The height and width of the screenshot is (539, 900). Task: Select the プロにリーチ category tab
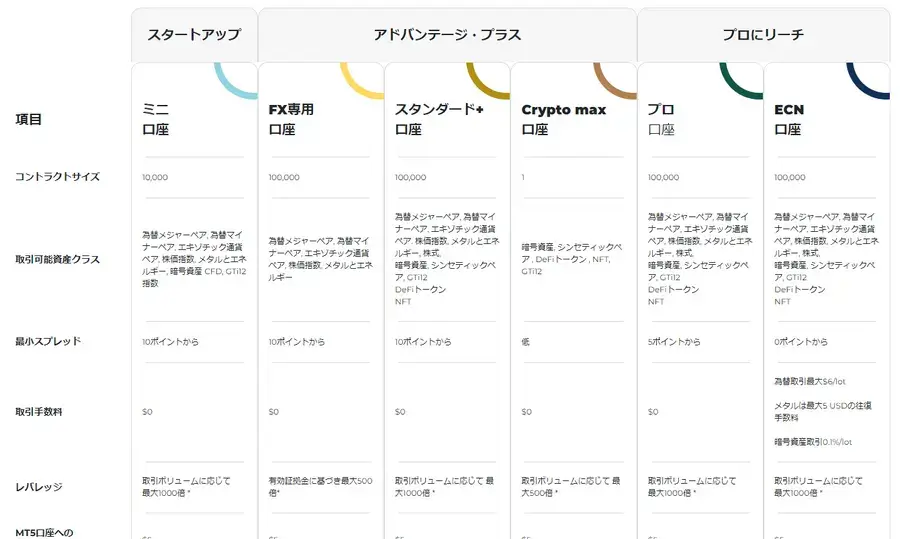click(763, 34)
